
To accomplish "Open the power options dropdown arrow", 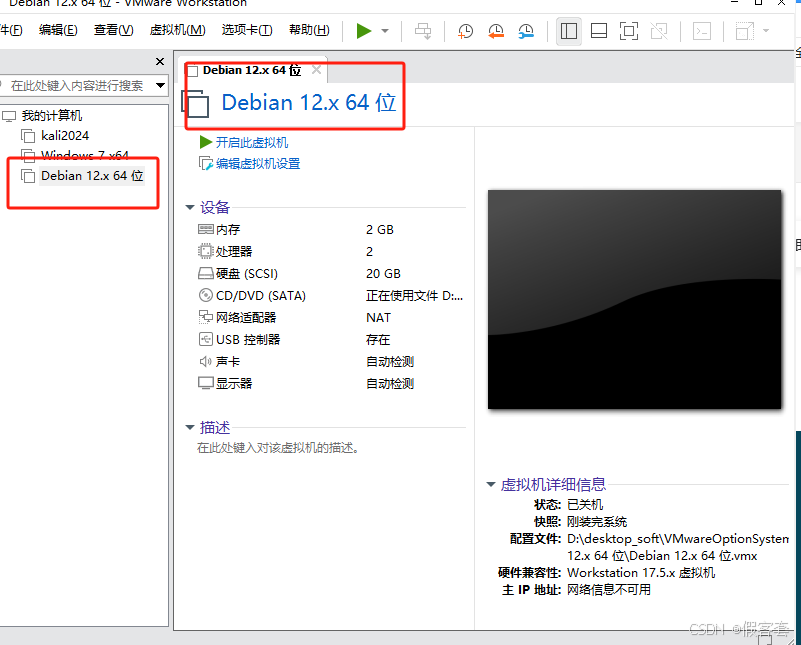I will click(x=385, y=31).
